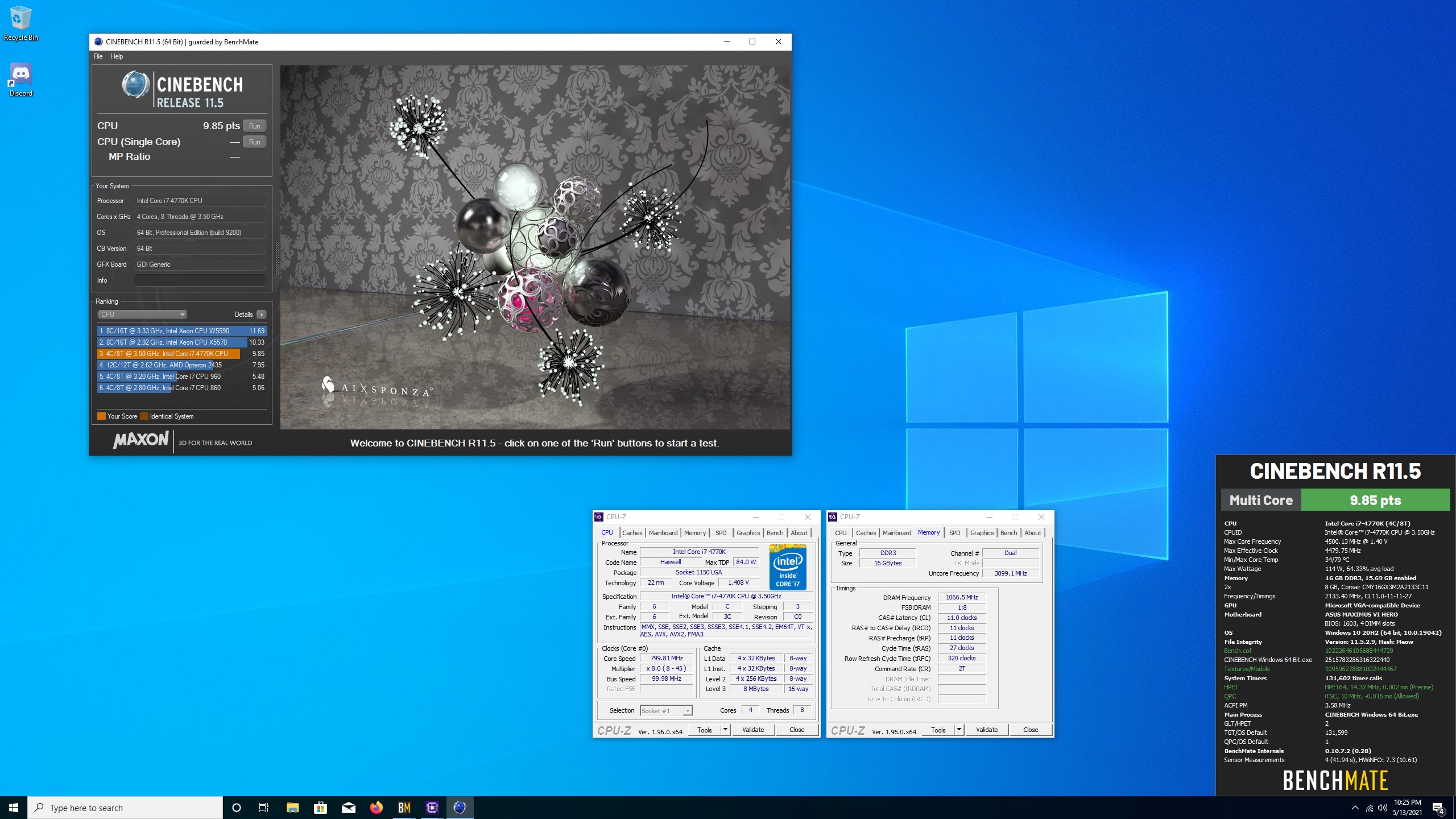The image size is (1456, 819).
Task: Open SPD tab in left CPU-Z window
Action: (721, 533)
